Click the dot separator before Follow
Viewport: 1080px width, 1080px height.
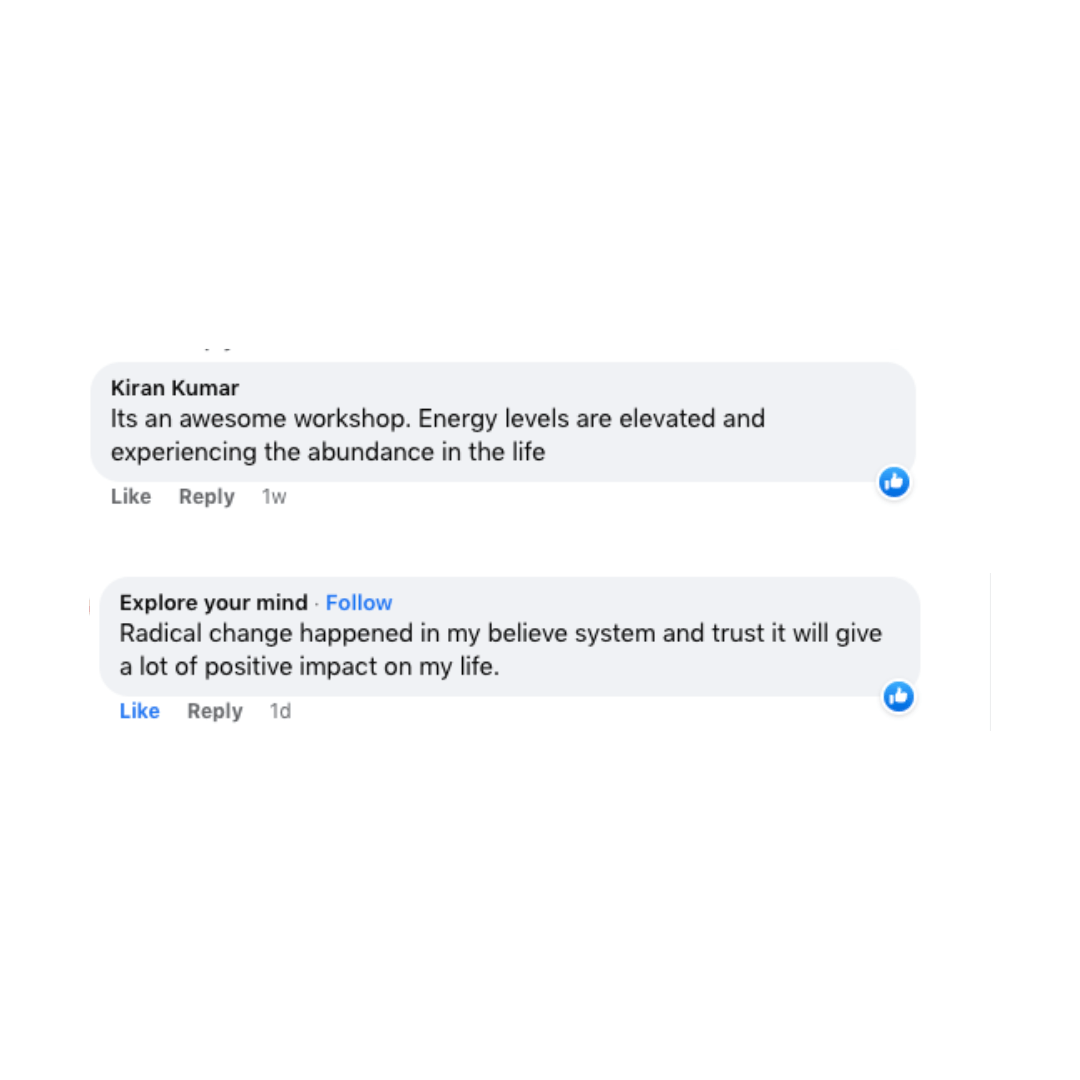point(317,603)
